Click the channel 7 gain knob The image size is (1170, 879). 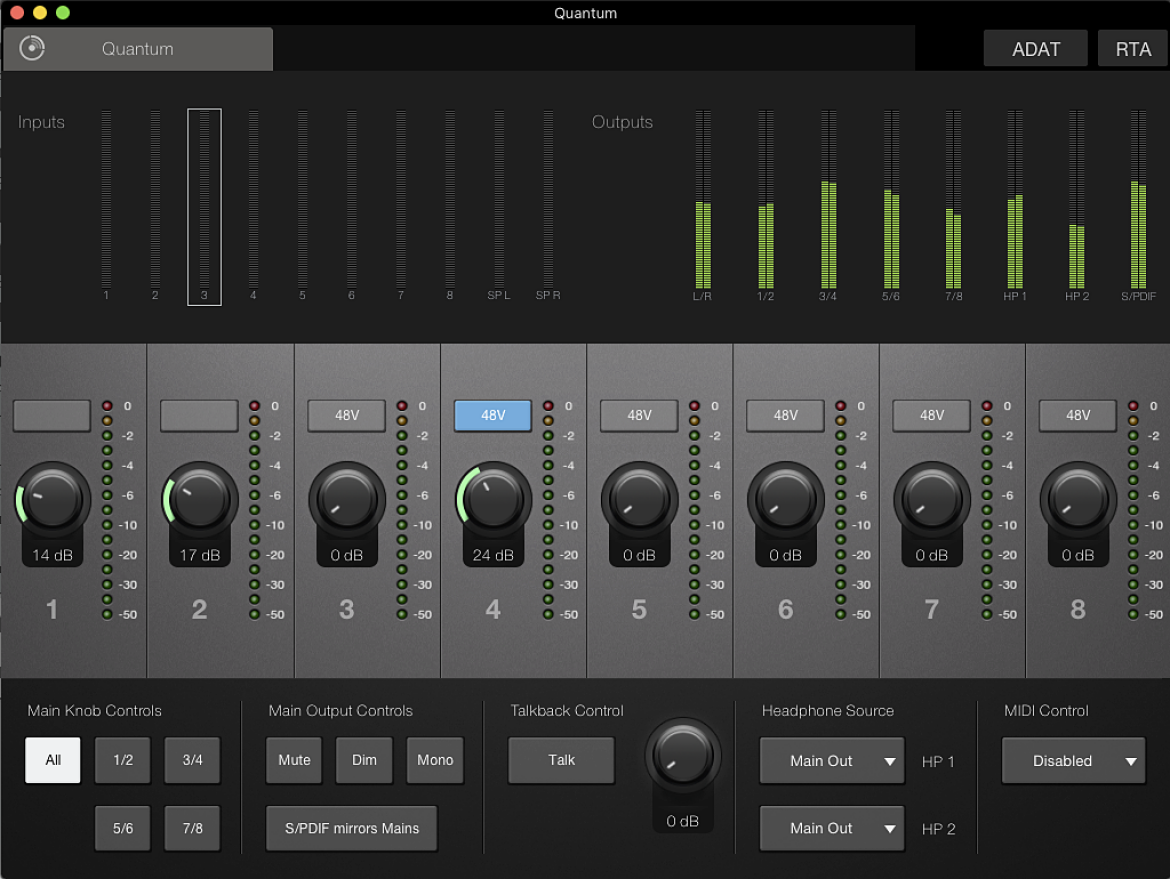coord(931,500)
